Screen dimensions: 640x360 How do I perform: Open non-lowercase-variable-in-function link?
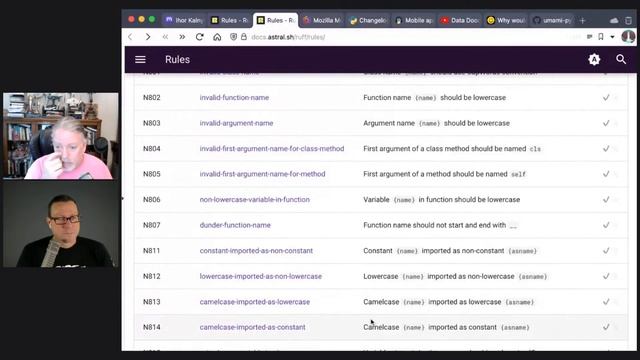[x=255, y=200]
